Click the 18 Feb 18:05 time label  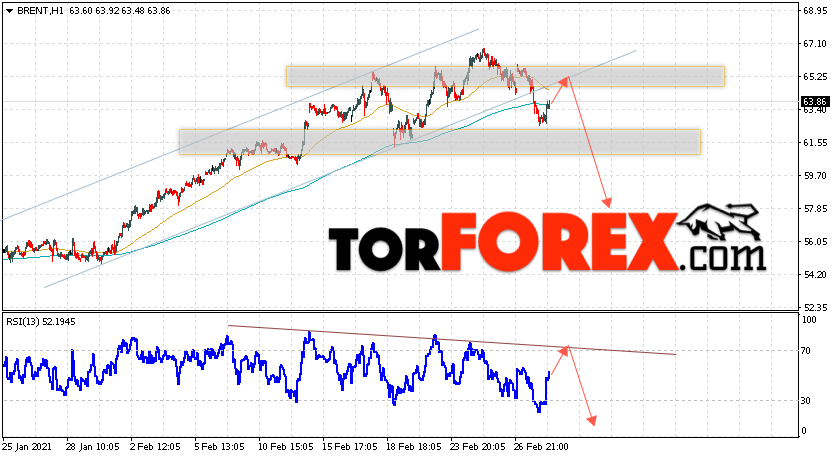pos(414,447)
